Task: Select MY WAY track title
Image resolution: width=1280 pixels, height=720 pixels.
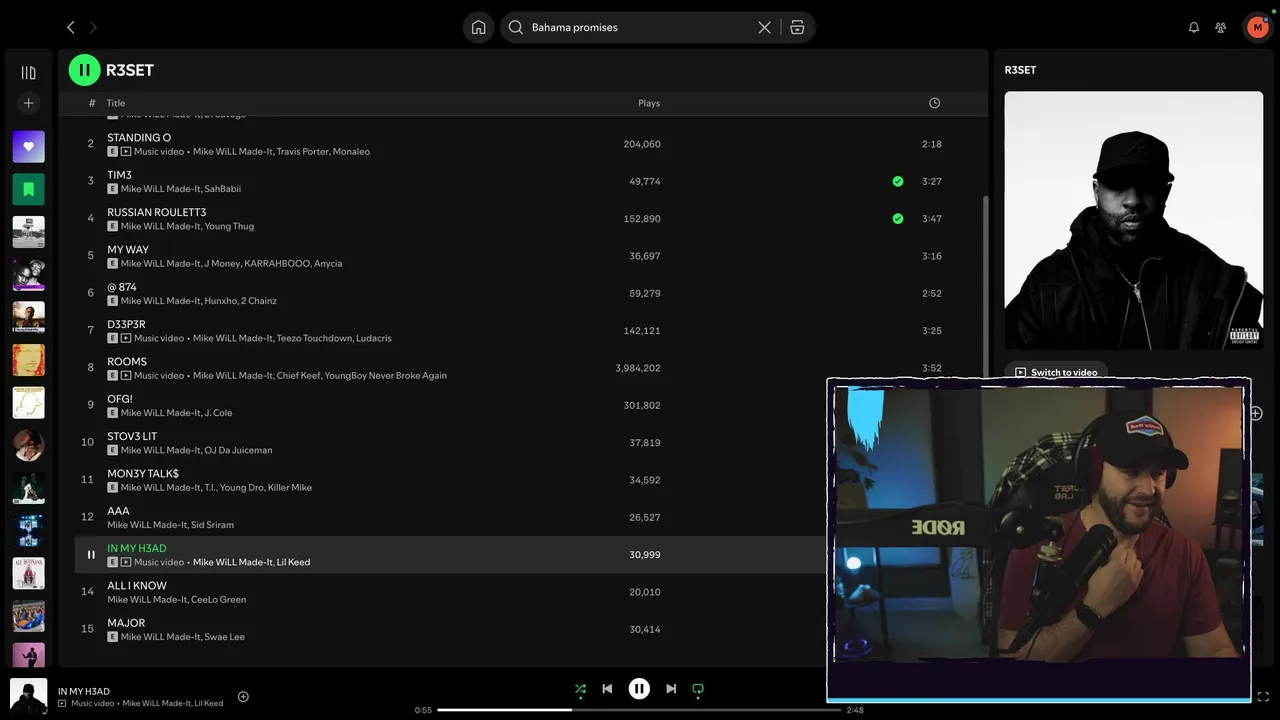Action: [128, 250]
